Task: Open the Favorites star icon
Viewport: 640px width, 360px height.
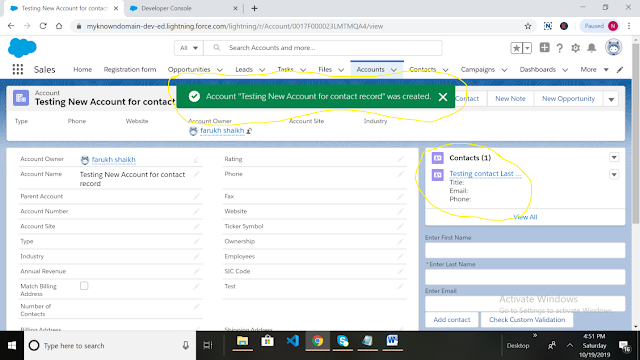Action: click(x=516, y=48)
